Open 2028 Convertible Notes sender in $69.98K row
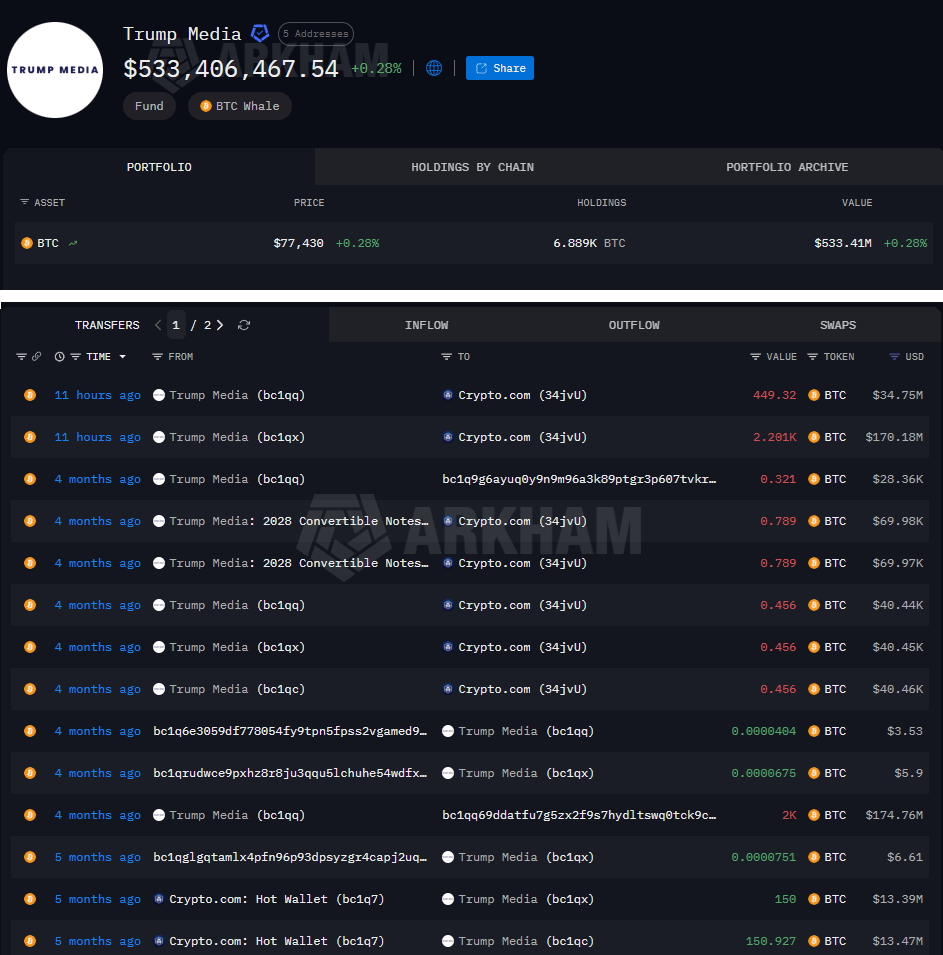The height and width of the screenshot is (955, 943). pos(298,521)
